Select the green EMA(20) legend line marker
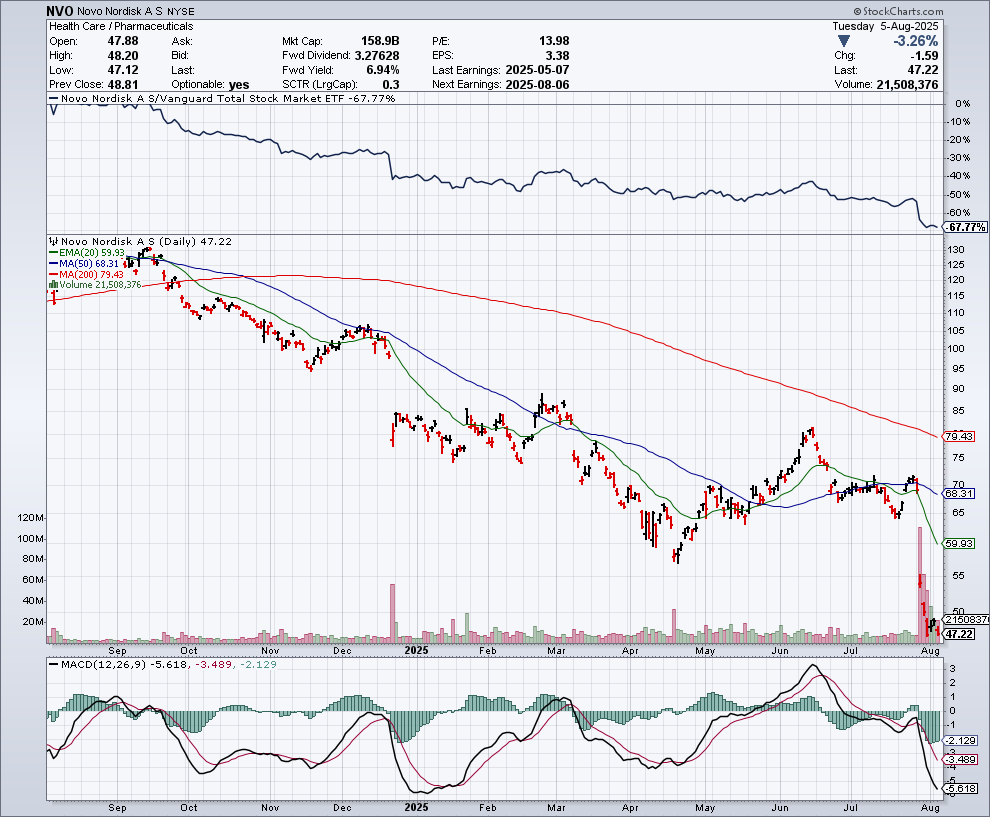This screenshot has height=817, width=990. [x=54, y=253]
